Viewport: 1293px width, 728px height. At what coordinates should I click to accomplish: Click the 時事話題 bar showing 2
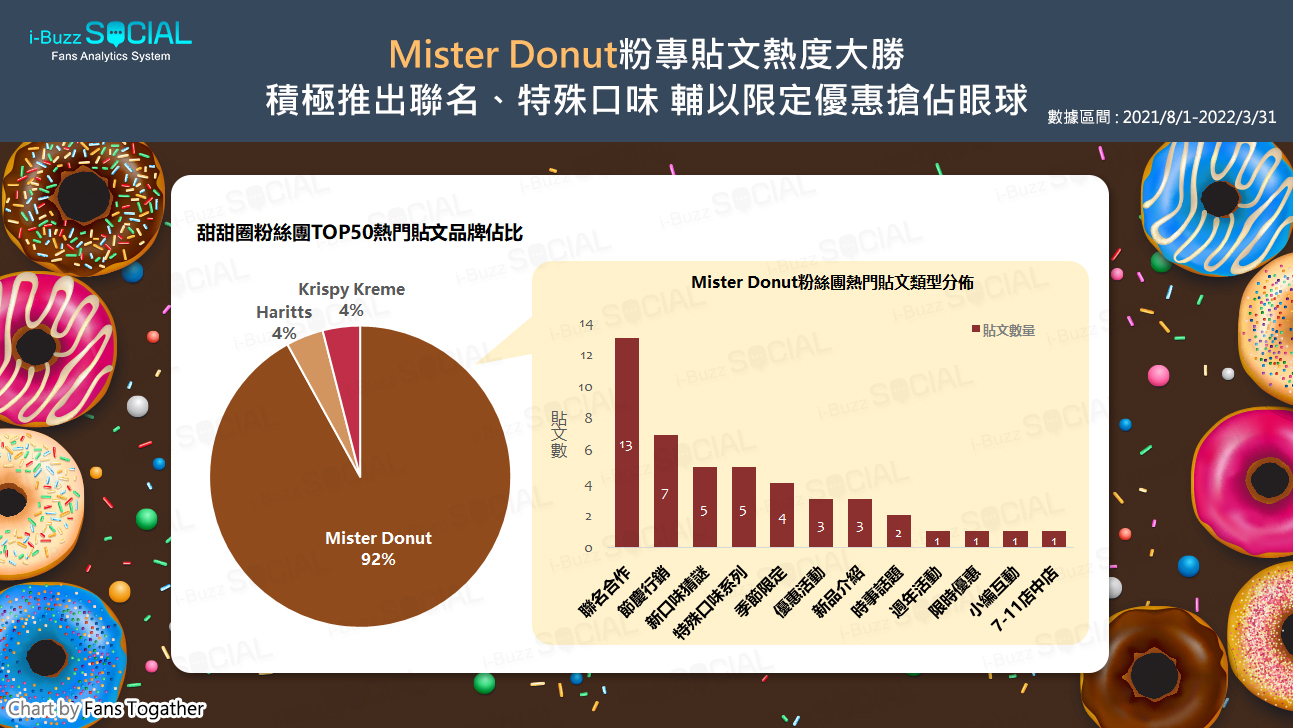898,531
